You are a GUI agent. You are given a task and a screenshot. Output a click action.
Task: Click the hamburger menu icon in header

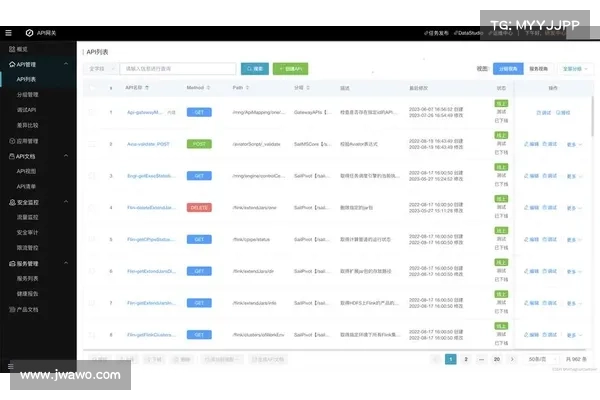8,33
